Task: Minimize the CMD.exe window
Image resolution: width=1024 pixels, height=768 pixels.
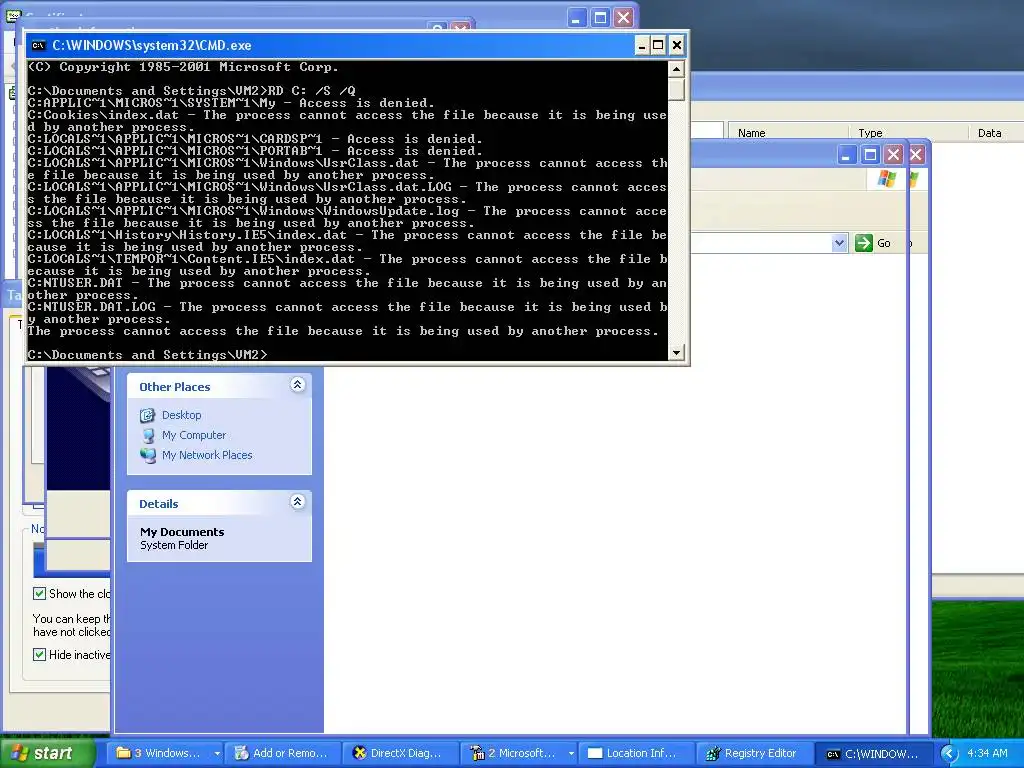Action: 641,45
